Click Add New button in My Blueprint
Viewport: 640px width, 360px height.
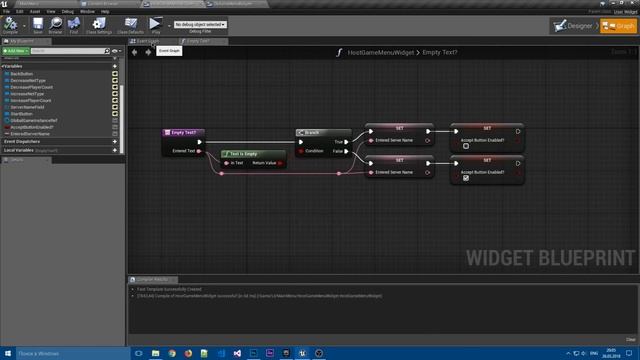pos(16,51)
